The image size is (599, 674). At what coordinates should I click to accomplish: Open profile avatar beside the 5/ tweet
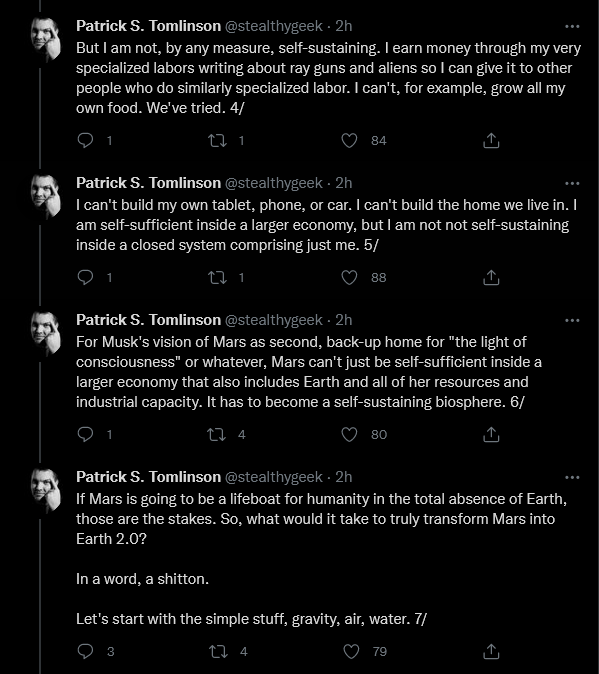(46, 196)
